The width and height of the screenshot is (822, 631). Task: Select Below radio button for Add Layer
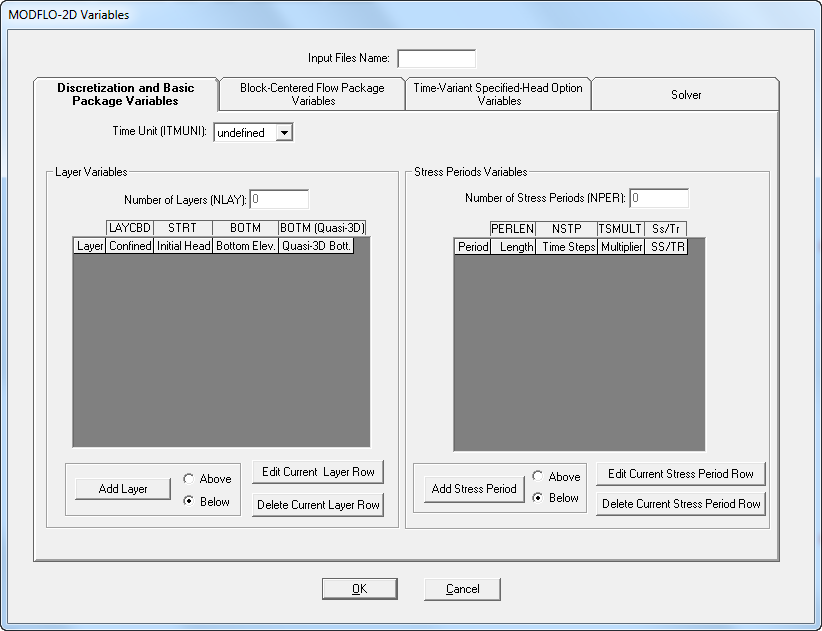click(x=190, y=502)
